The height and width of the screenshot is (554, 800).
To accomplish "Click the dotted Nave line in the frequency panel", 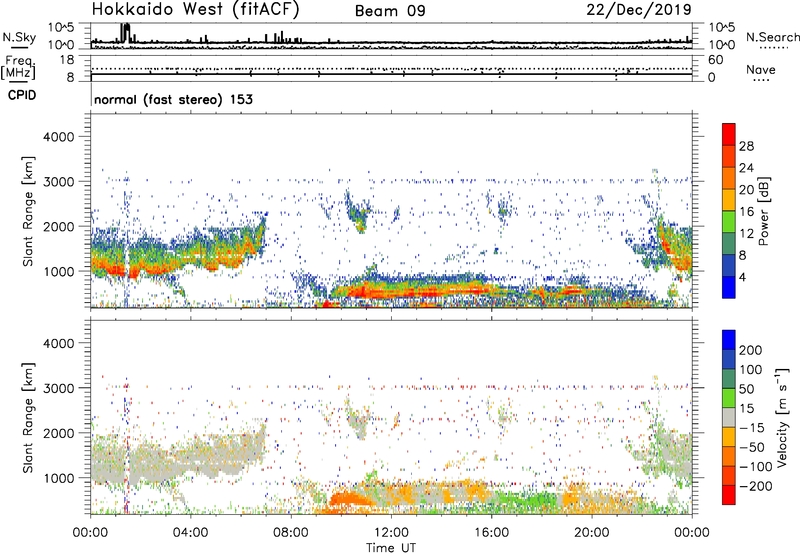I will [391, 68].
